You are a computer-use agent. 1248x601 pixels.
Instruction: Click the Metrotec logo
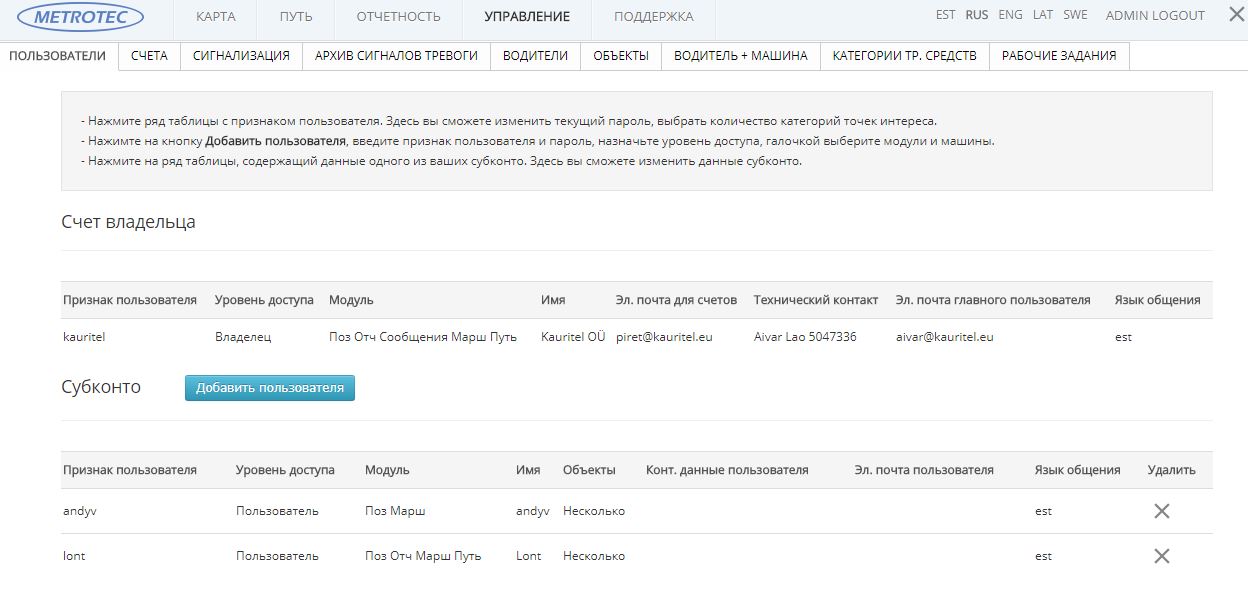coord(88,17)
